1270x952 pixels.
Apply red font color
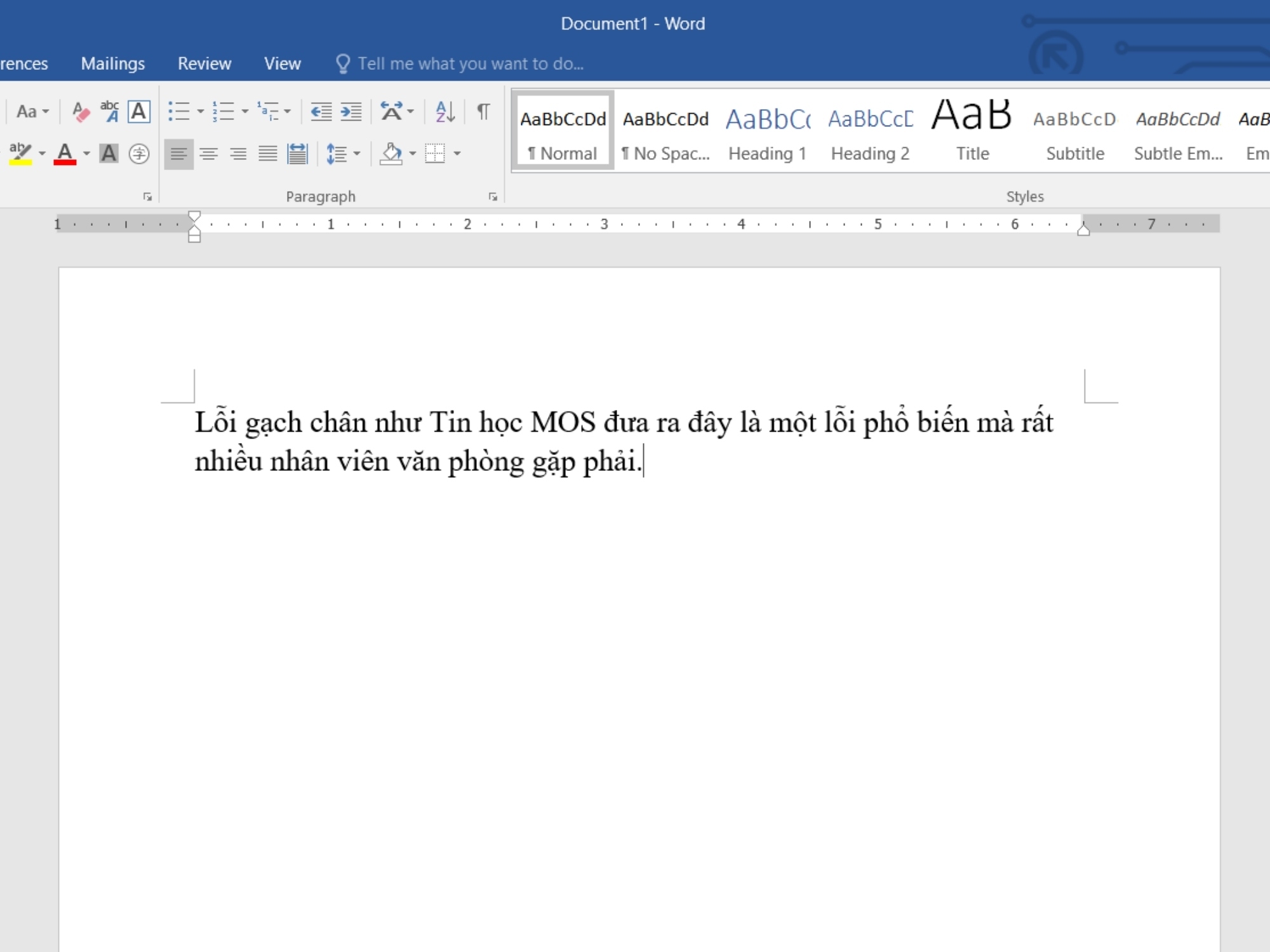coord(65,154)
